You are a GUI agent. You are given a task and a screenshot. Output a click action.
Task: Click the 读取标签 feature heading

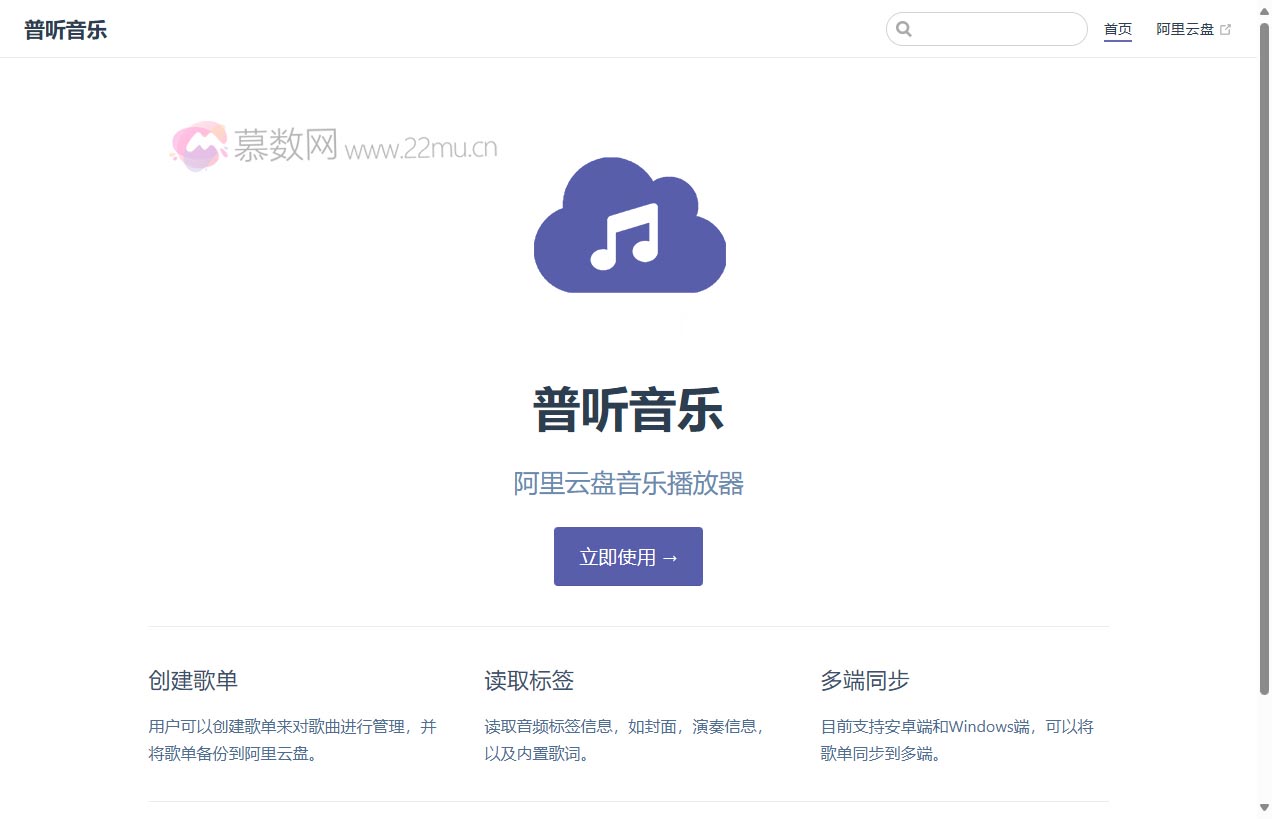click(x=527, y=681)
